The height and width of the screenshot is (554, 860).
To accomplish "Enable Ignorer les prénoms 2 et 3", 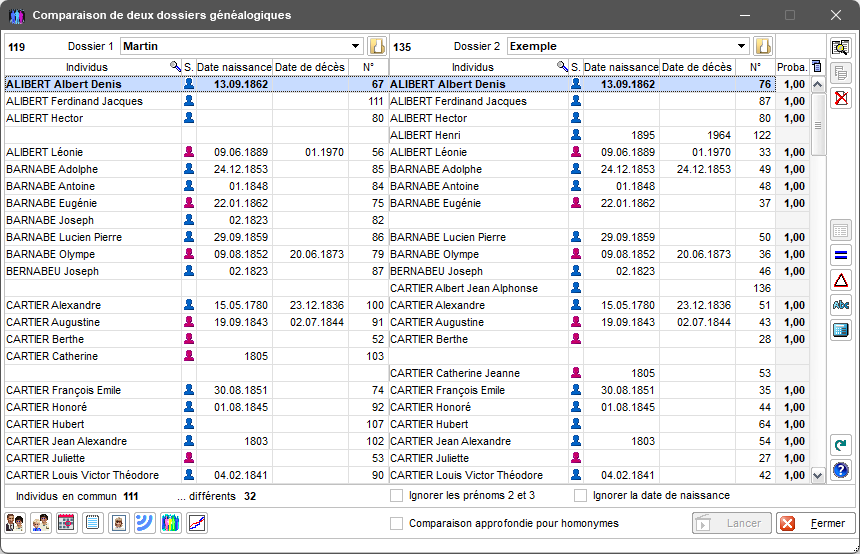I will 396,495.
